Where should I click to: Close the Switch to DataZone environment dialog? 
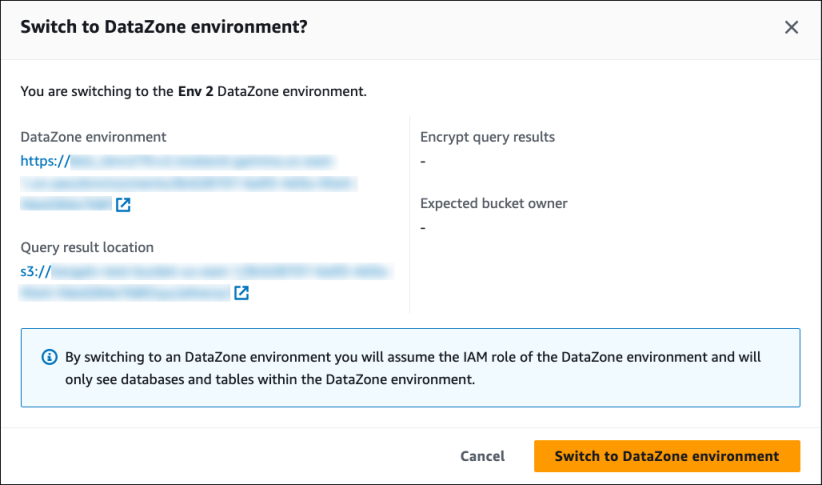tap(791, 28)
